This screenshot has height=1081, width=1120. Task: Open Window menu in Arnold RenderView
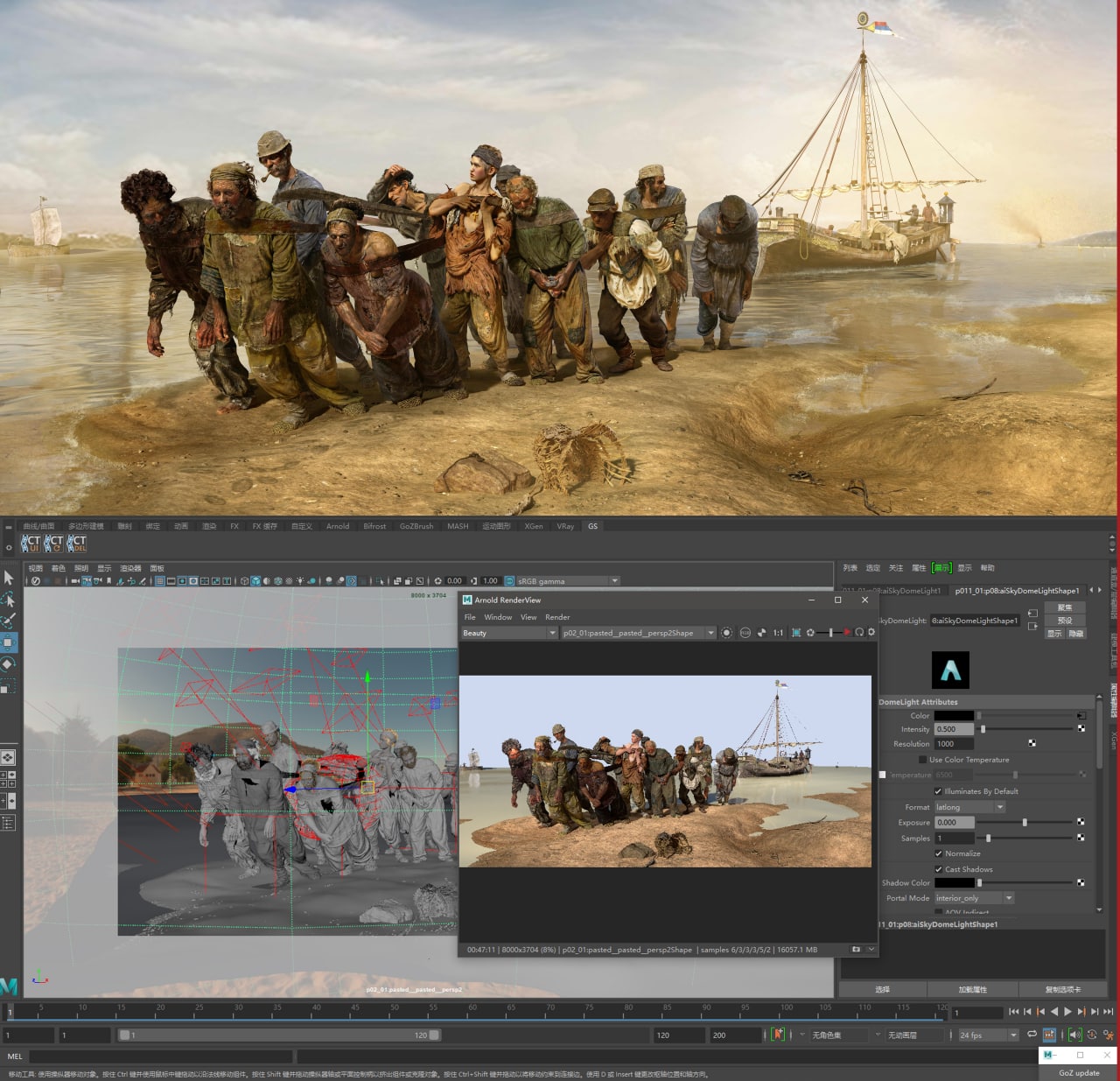[x=498, y=617]
